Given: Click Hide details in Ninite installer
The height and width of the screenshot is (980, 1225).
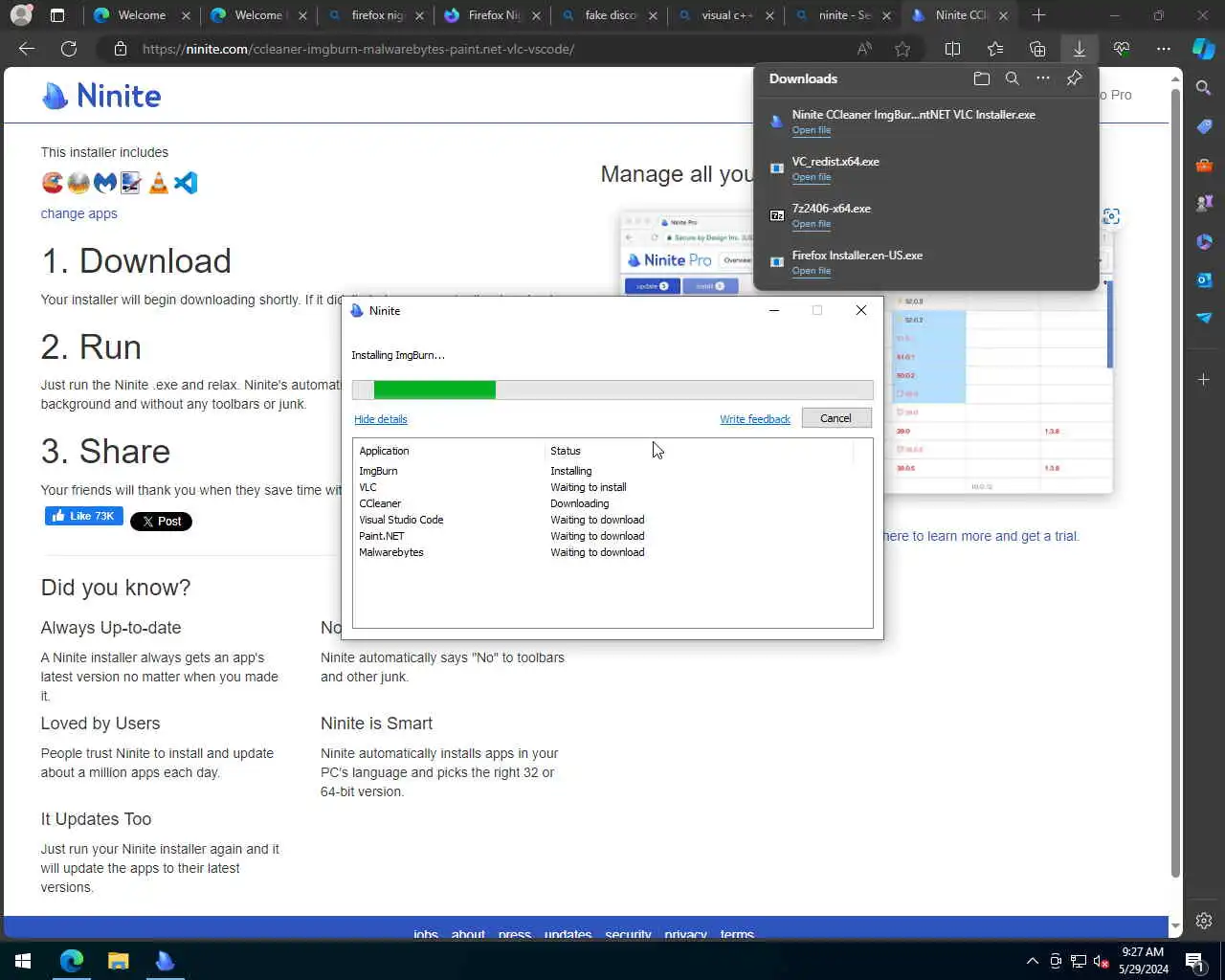Looking at the screenshot, I should [381, 419].
